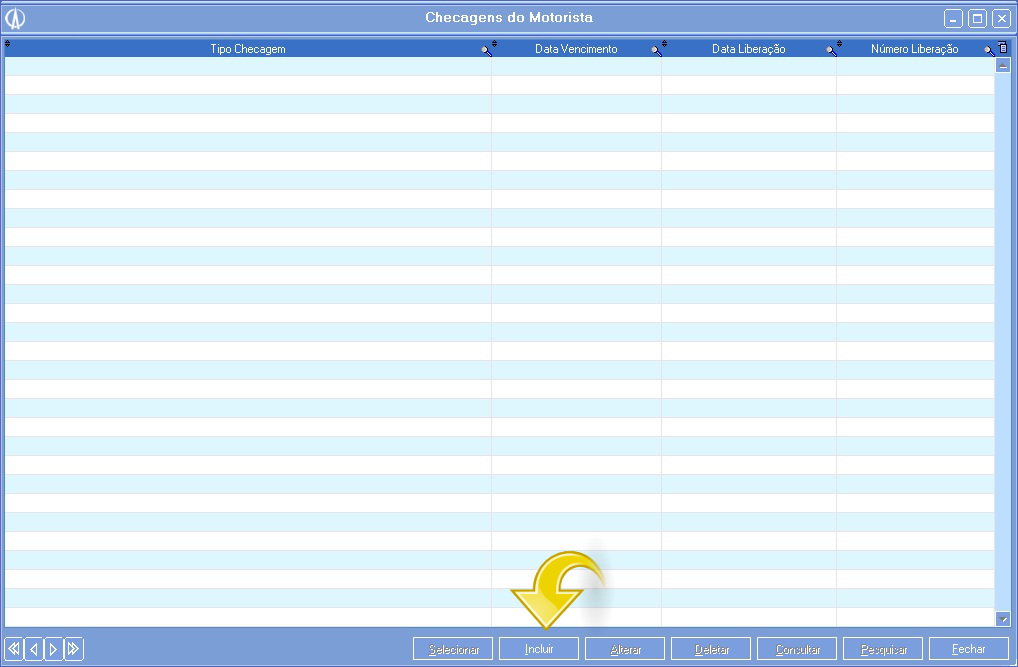Screen dimensions: 1018x667
Task: Sort by Data Liberação column header
Action: pos(748,49)
